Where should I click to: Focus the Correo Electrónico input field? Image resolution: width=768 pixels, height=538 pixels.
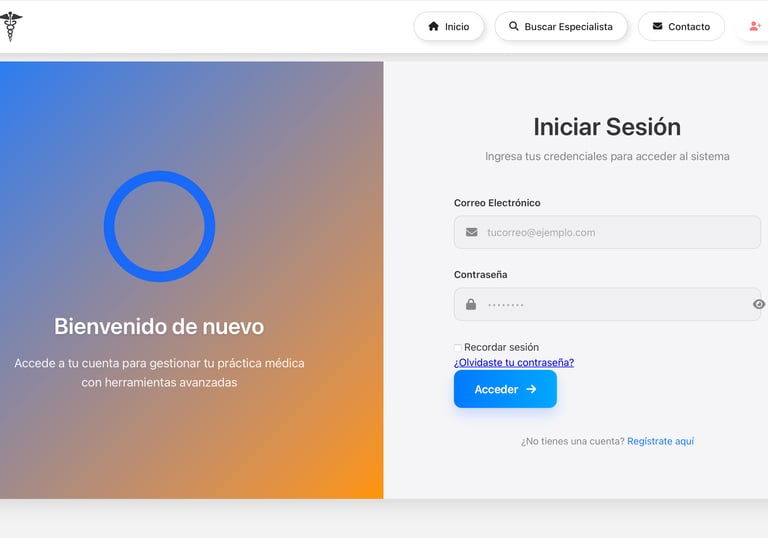click(x=607, y=232)
